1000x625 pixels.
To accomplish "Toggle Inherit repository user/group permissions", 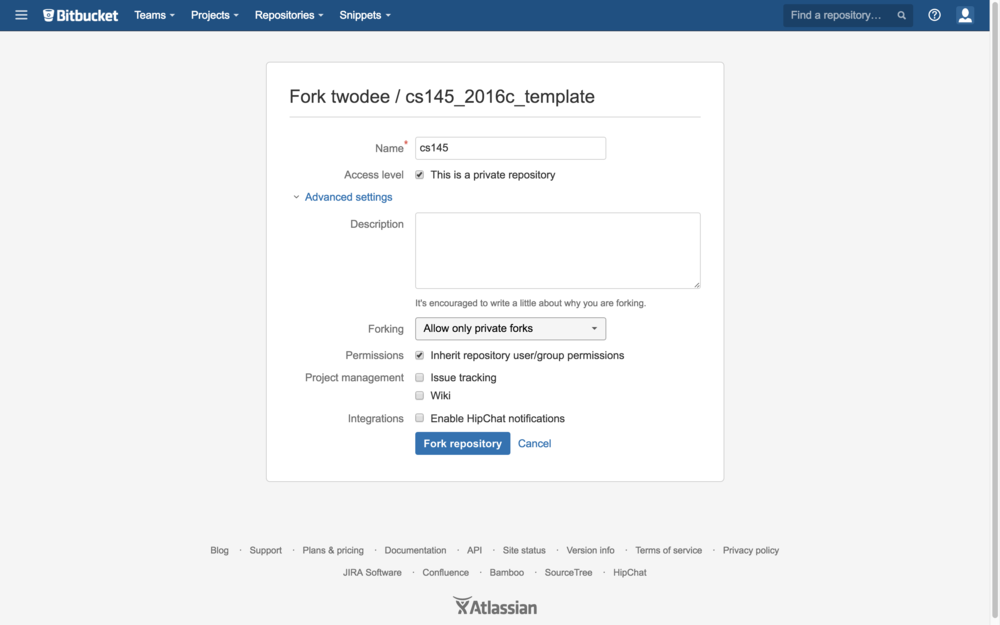I will click(420, 356).
